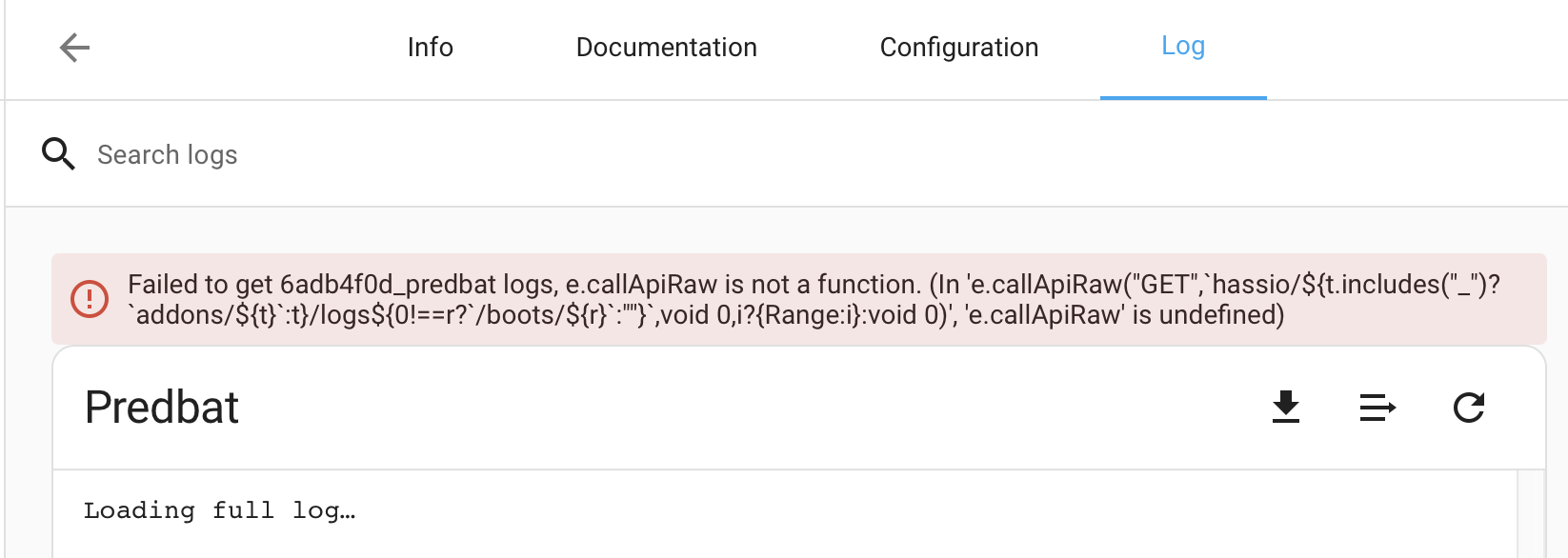The height and width of the screenshot is (558, 1568).
Task: Open the Info tab
Action: [431, 48]
